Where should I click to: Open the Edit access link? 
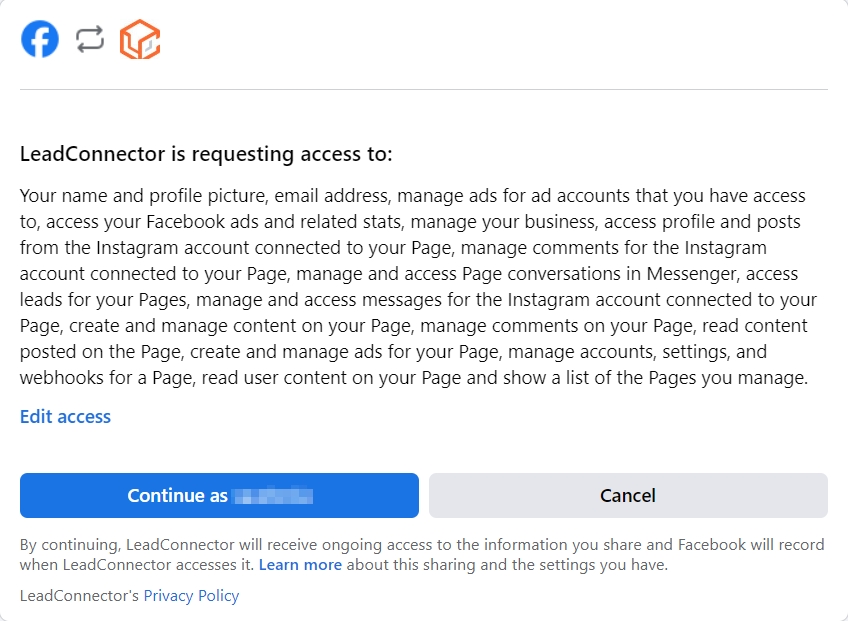65,417
